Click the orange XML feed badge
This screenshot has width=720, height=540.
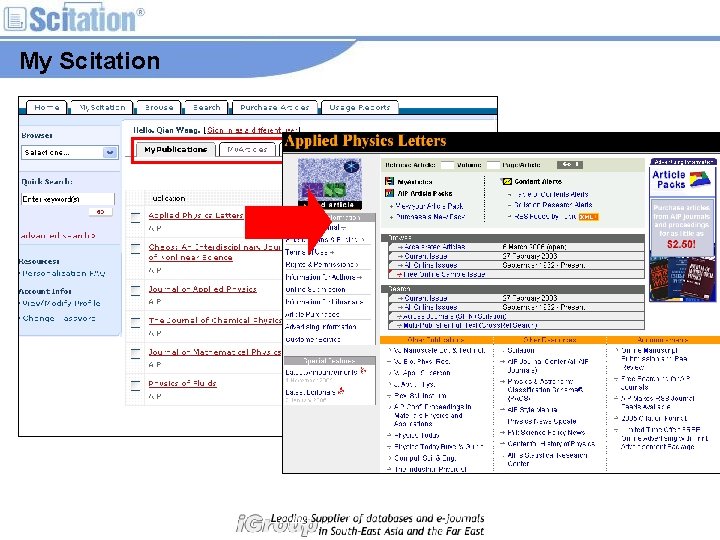[x=588, y=217]
